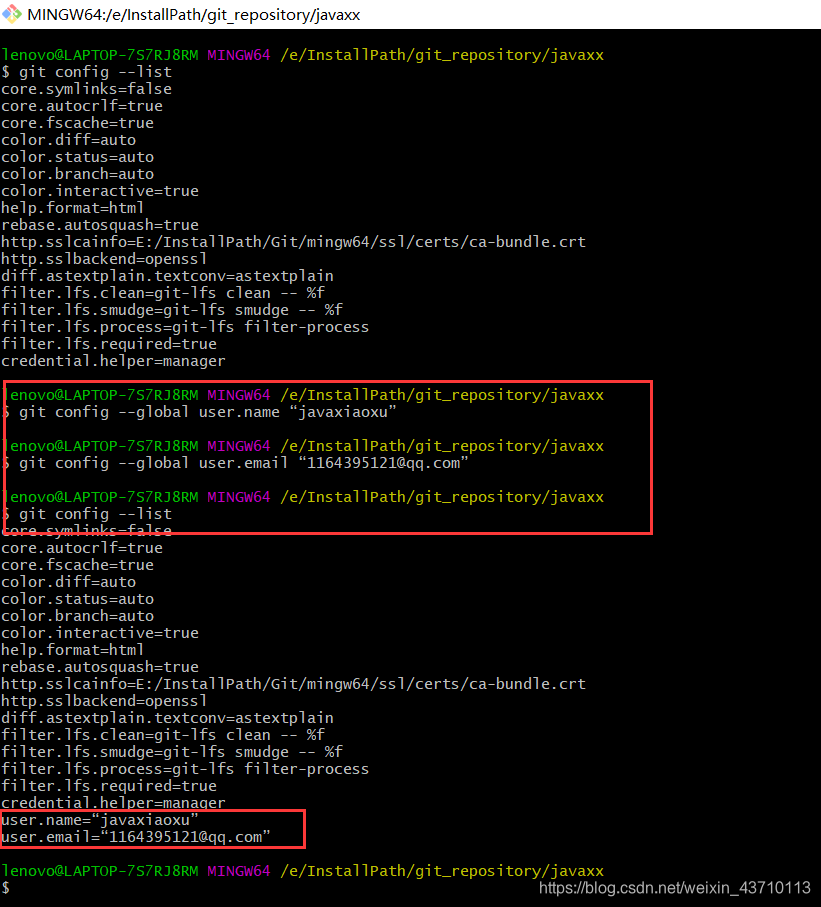Screen dimensions: 821x907
Task: Click color.interactive=true in the listing without user.name
Action: [x=100, y=191]
